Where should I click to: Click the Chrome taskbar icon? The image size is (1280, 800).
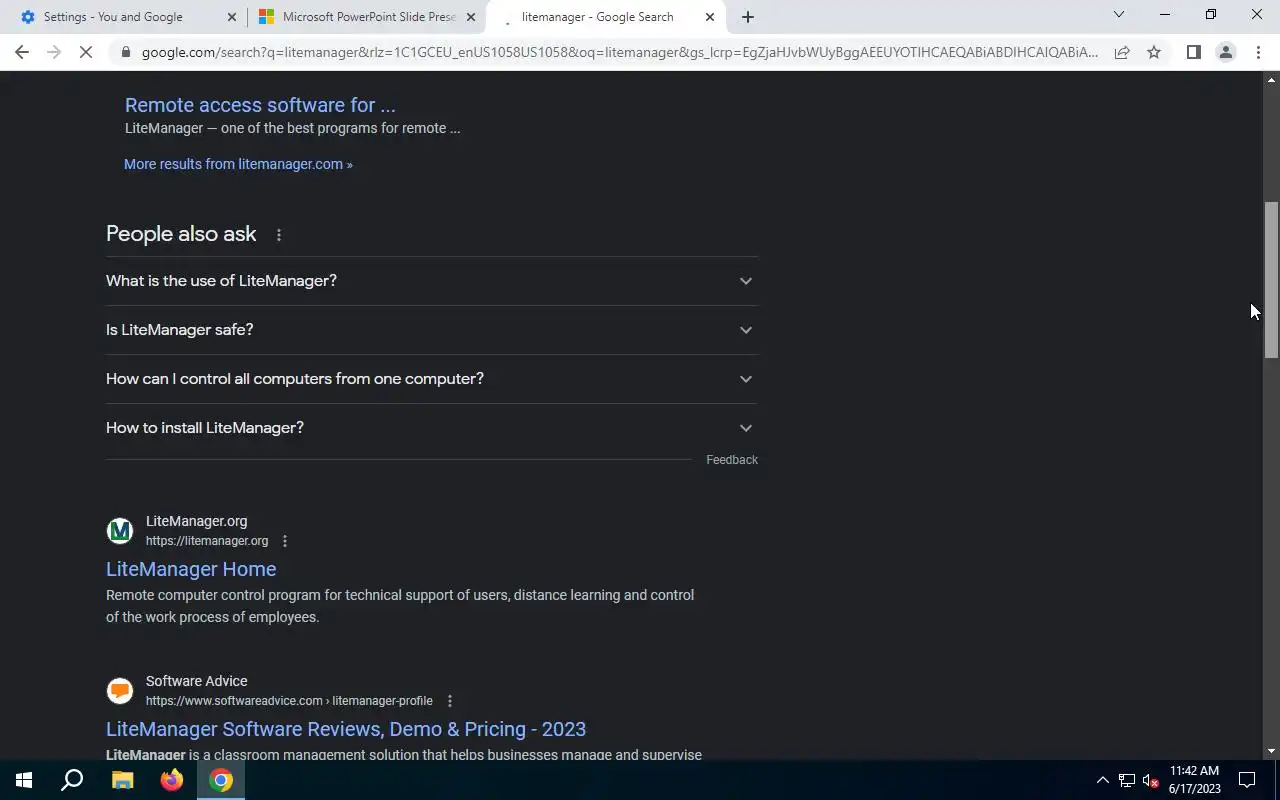point(221,780)
